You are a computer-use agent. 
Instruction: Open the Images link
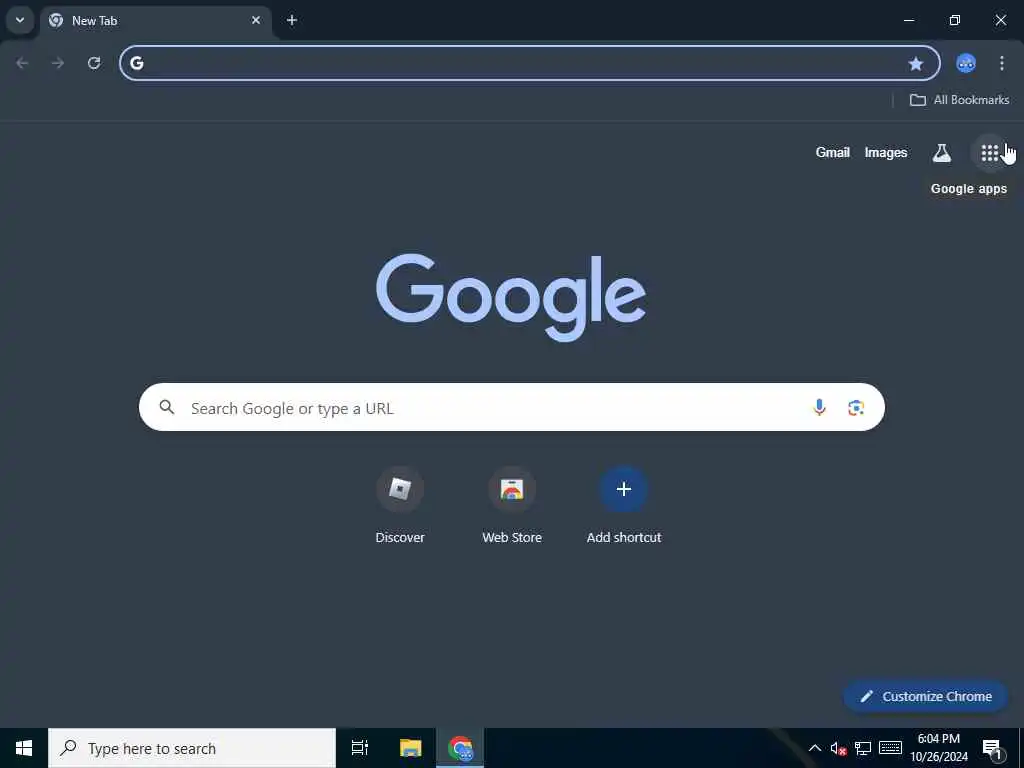[886, 153]
